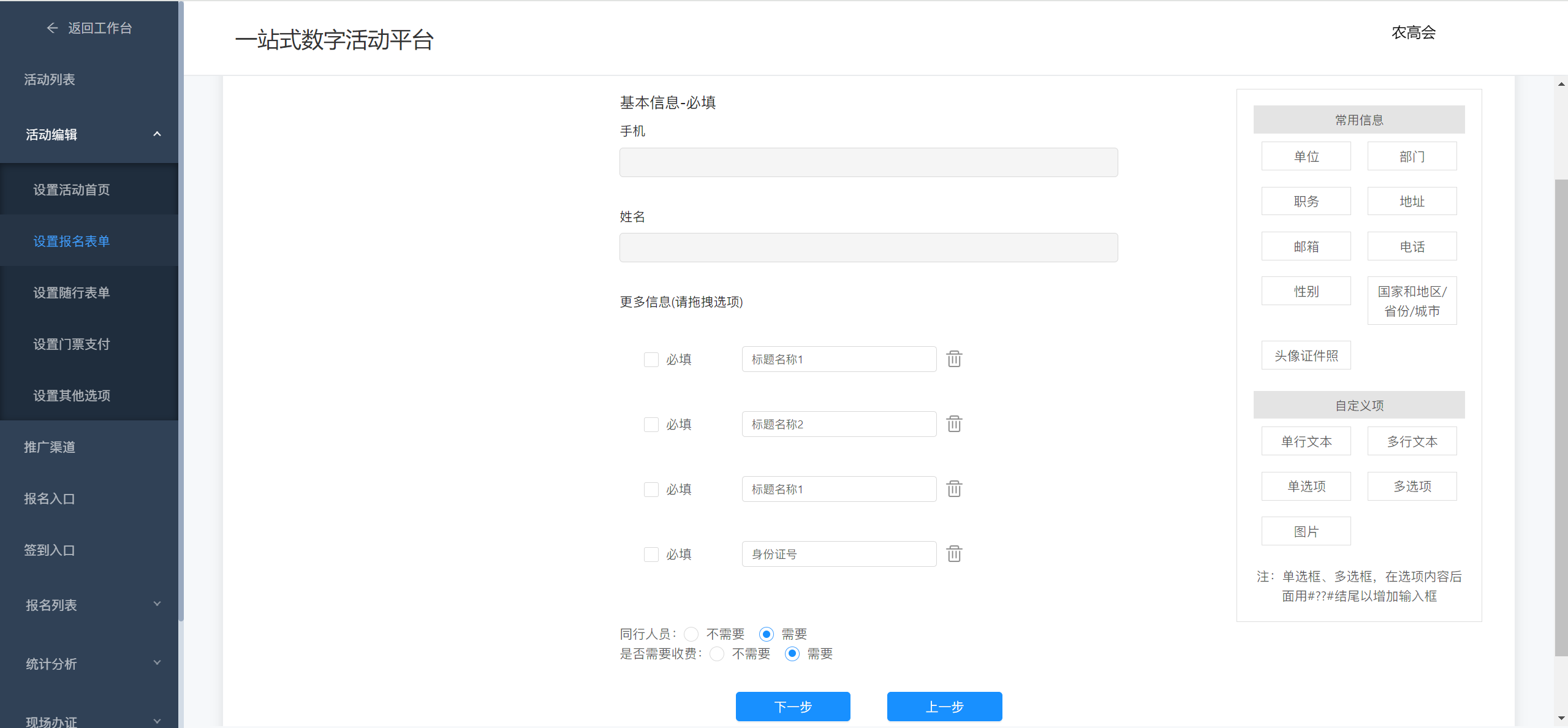The image size is (1568, 728).
Task: Select 不需要 for 同行人员
Action: pos(691,634)
